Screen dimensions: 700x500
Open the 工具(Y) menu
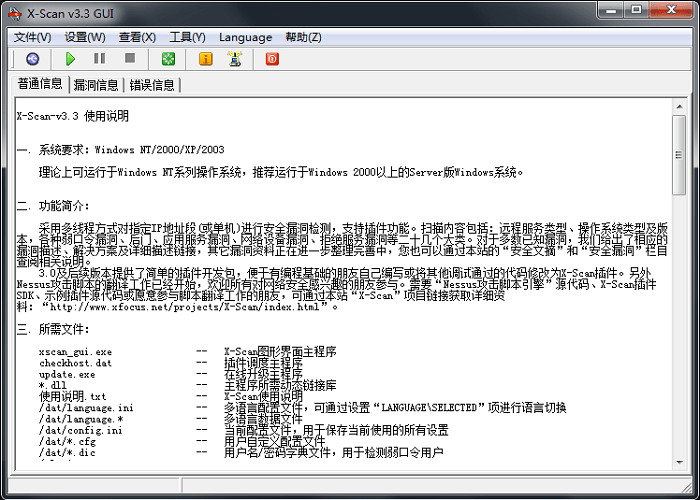187,37
